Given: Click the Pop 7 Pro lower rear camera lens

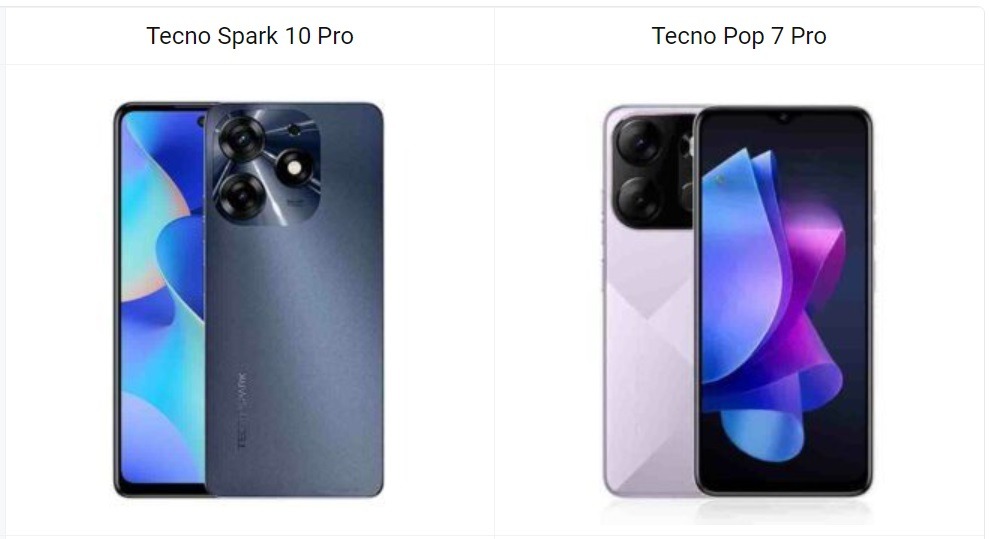Looking at the screenshot, I should pos(640,199).
